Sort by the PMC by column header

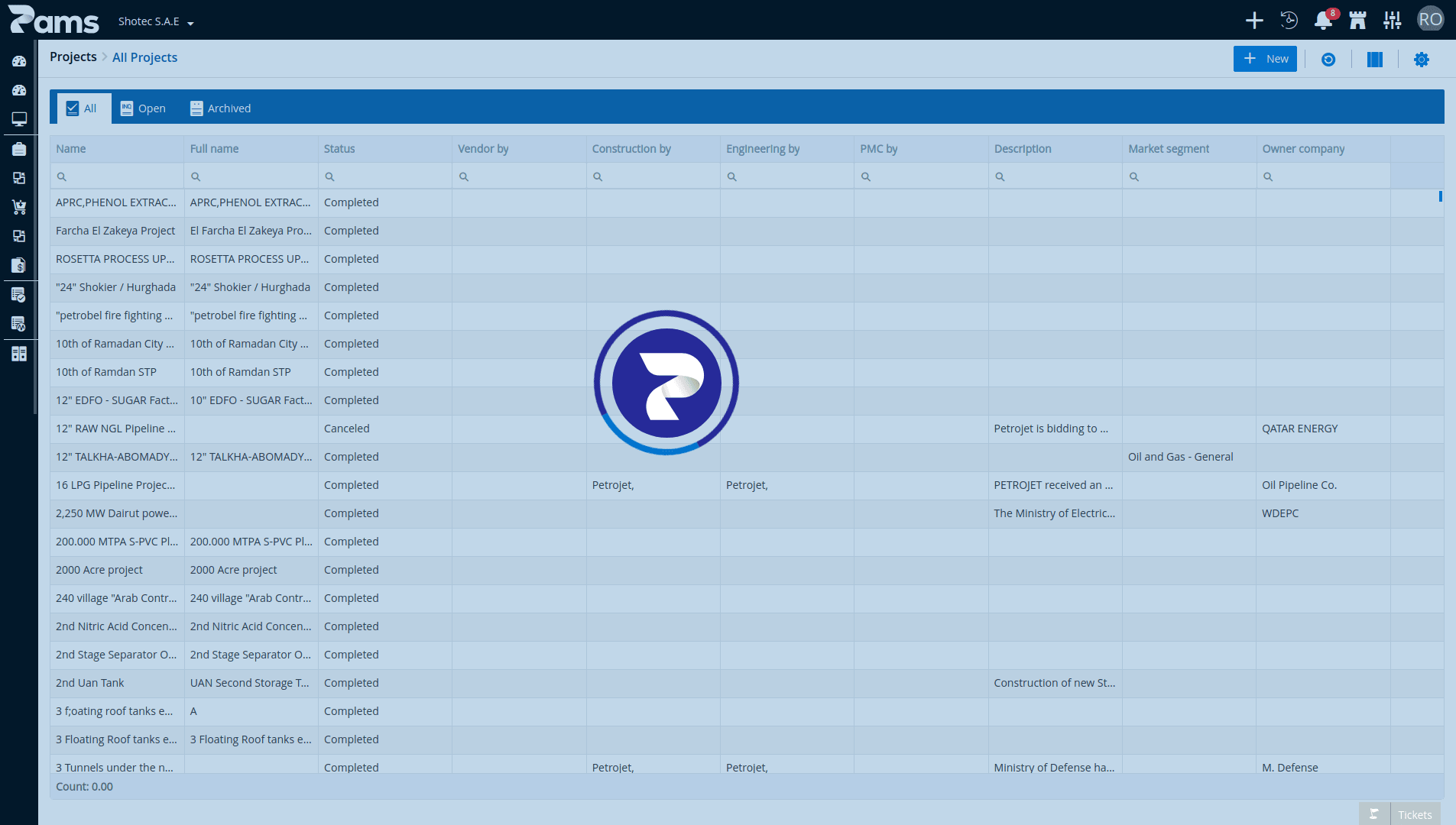tap(921, 149)
